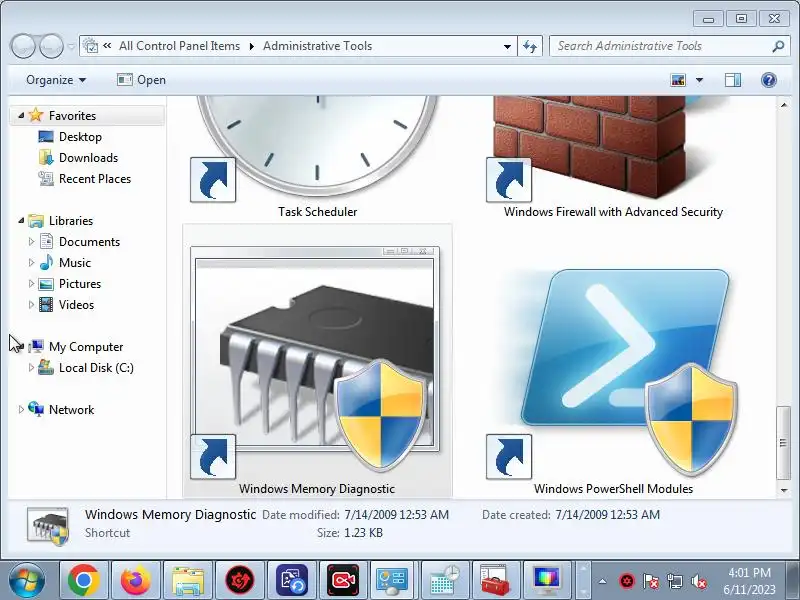Expand the Documents library
This screenshot has height=600, width=800.
coord(31,241)
